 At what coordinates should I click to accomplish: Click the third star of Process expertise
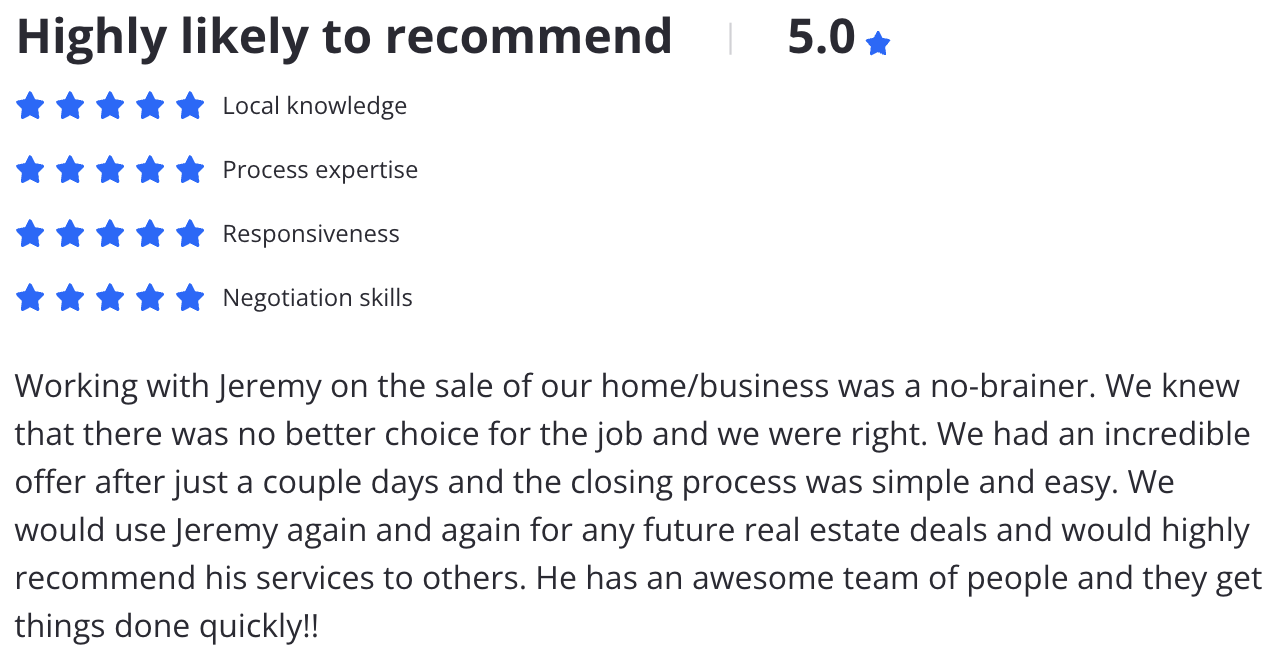pyautogui.click(x=110, y=169)
